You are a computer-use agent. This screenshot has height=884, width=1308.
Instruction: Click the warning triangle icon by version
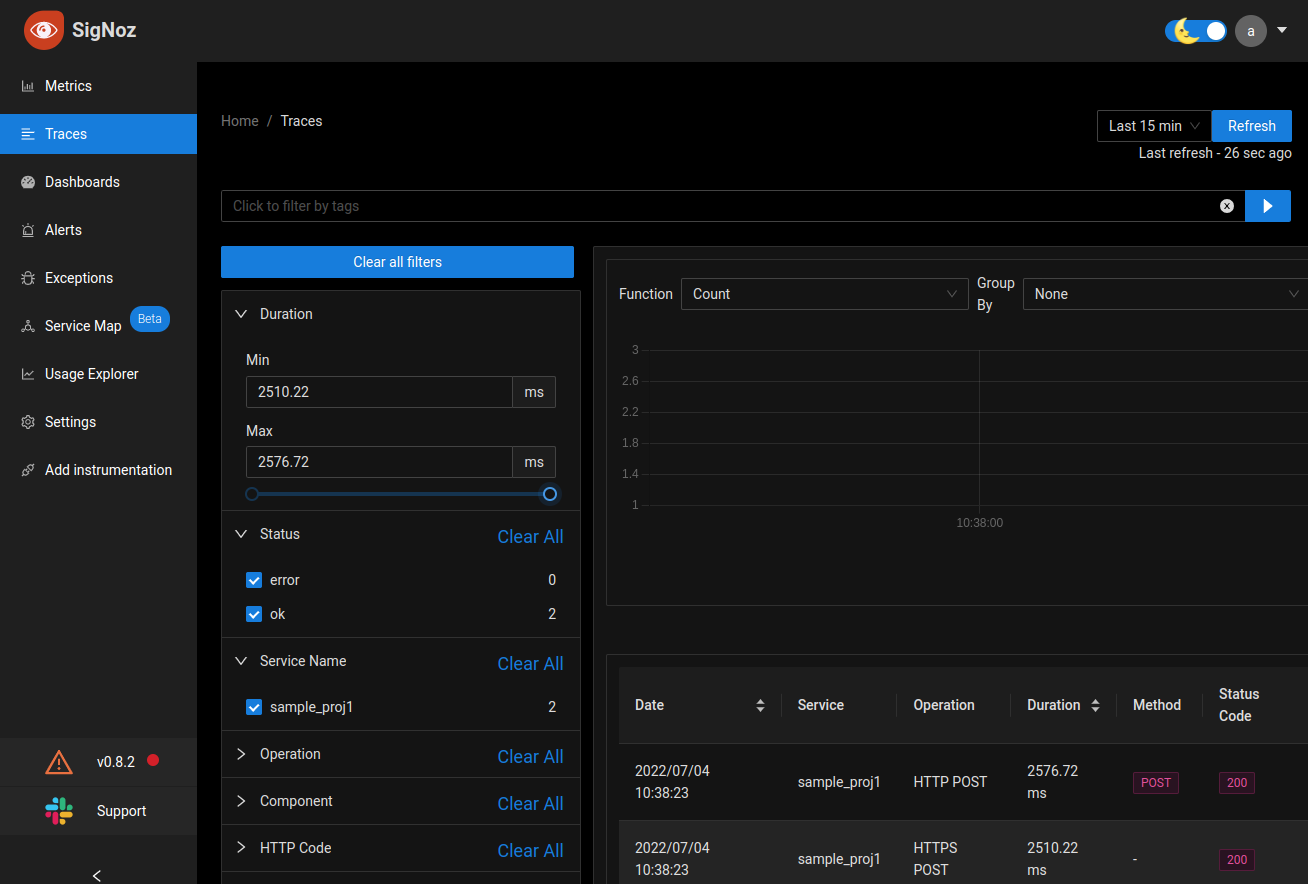pos(59,762)
